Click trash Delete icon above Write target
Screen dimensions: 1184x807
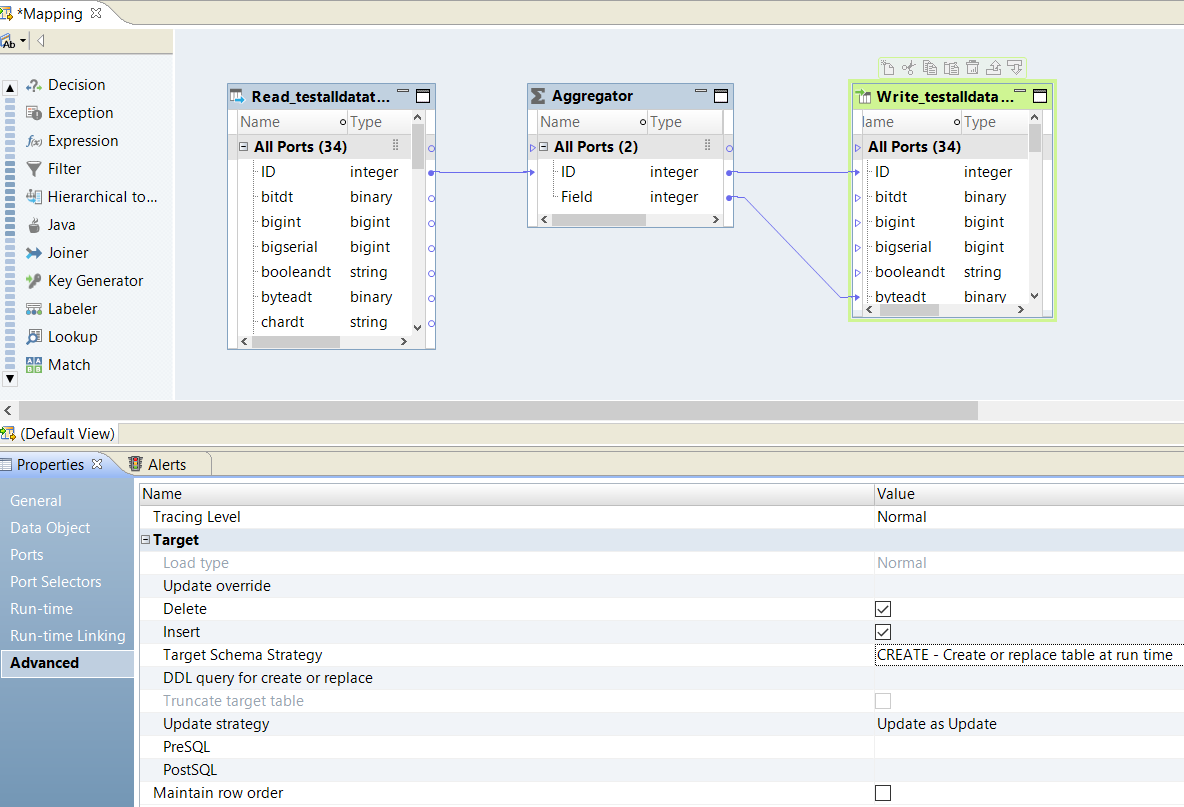pos(972,68)
